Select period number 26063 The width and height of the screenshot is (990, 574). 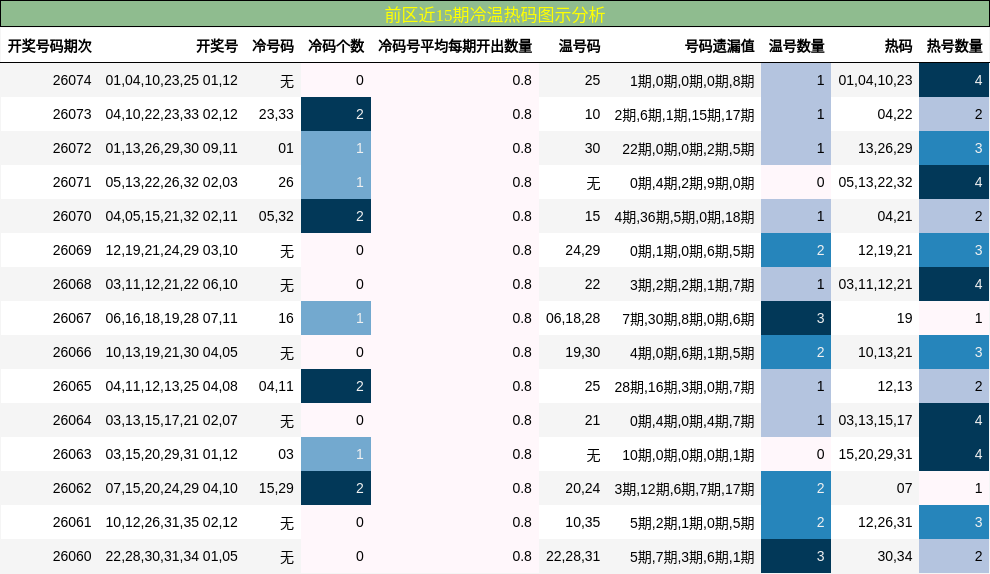coord(72,455)
